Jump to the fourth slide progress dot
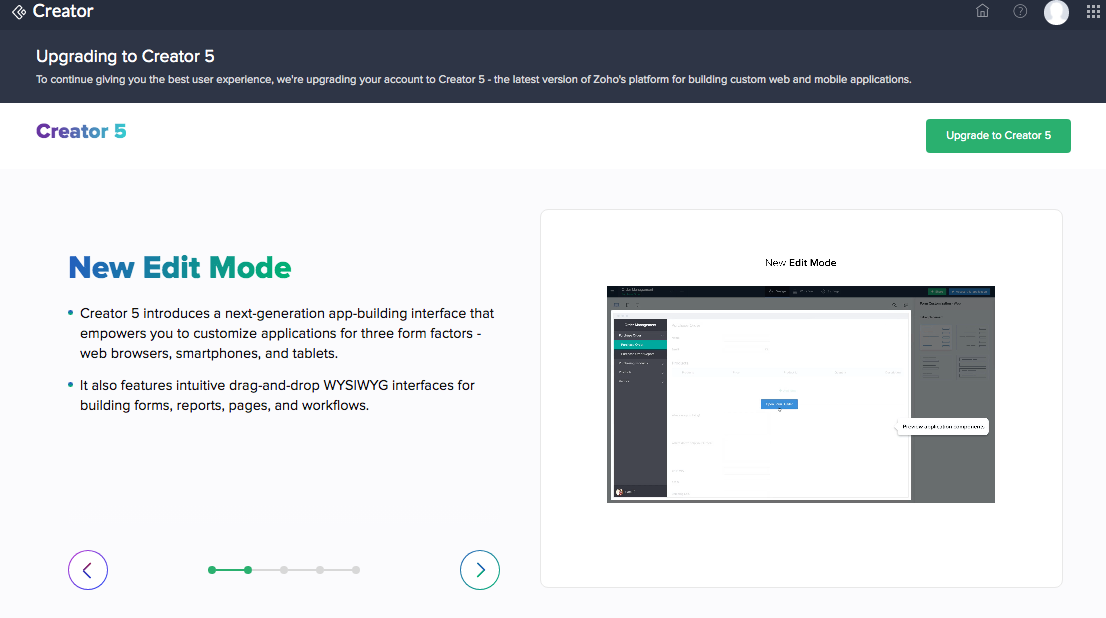Image resolution: width=1106 pixels, height=618 pixels. pos(320,570)
